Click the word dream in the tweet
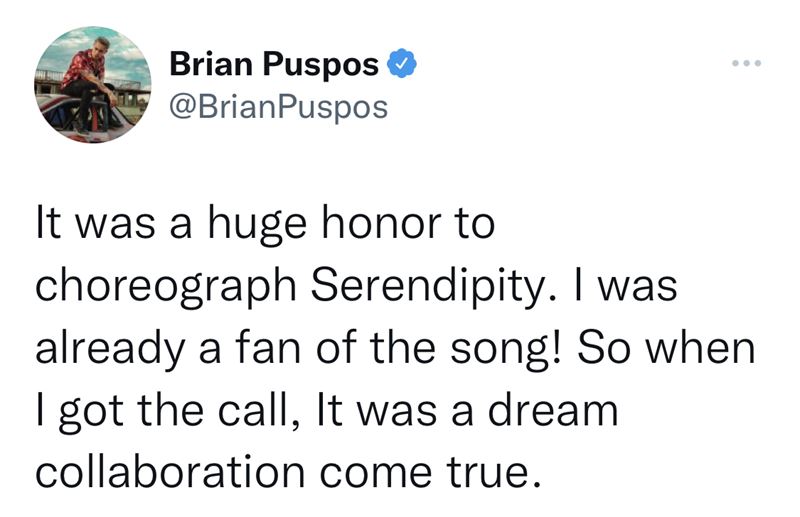The image size is (800, 517). [x=553, y=409]
